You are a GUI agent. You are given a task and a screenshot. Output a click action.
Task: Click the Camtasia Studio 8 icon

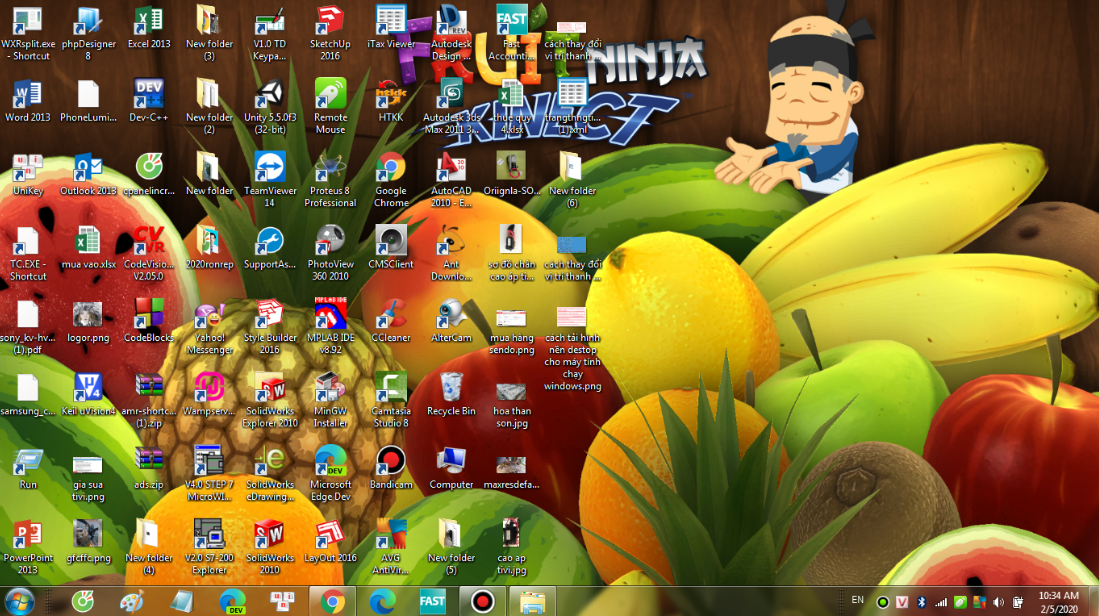(390, 388)
